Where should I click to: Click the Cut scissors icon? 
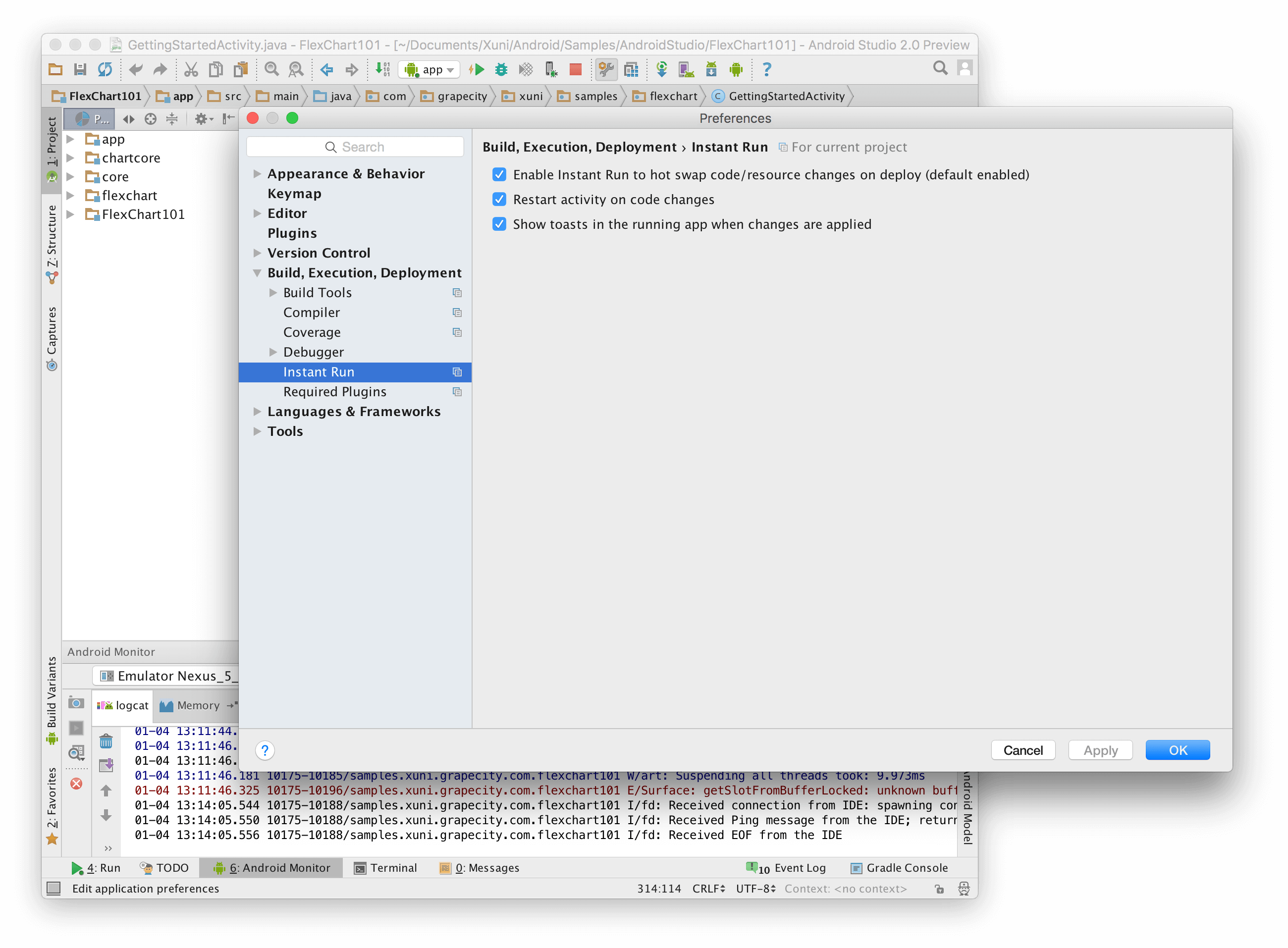pos(191,69)
